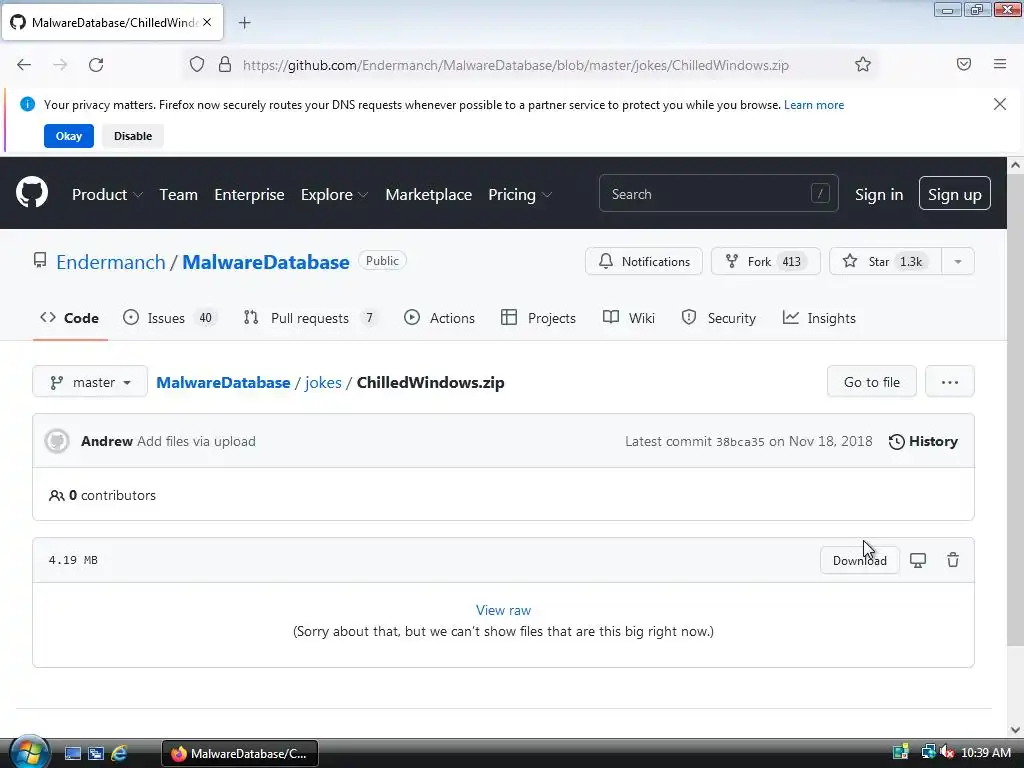Open the three-dots more options button
This screenshot has width=1024, height=768.
[950, 382]
